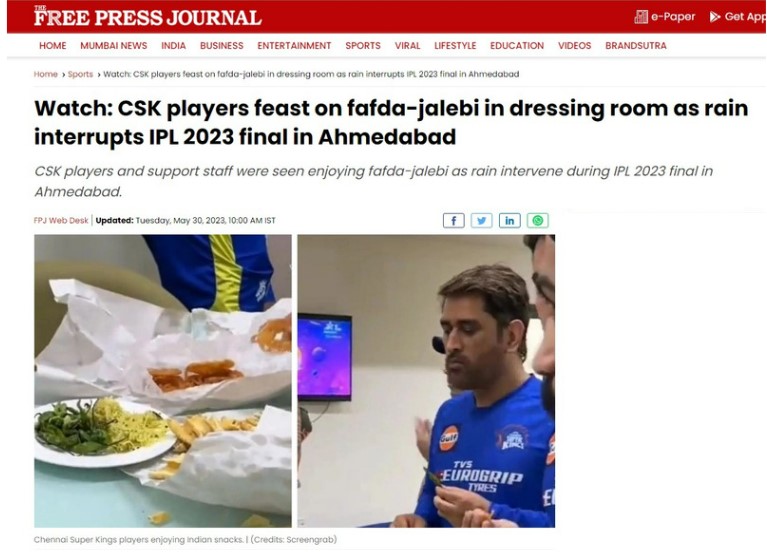Click the Sports breadcrumb link
Image resolution: width=767 pixels, height=552 pixels.
tap(80, 74)
